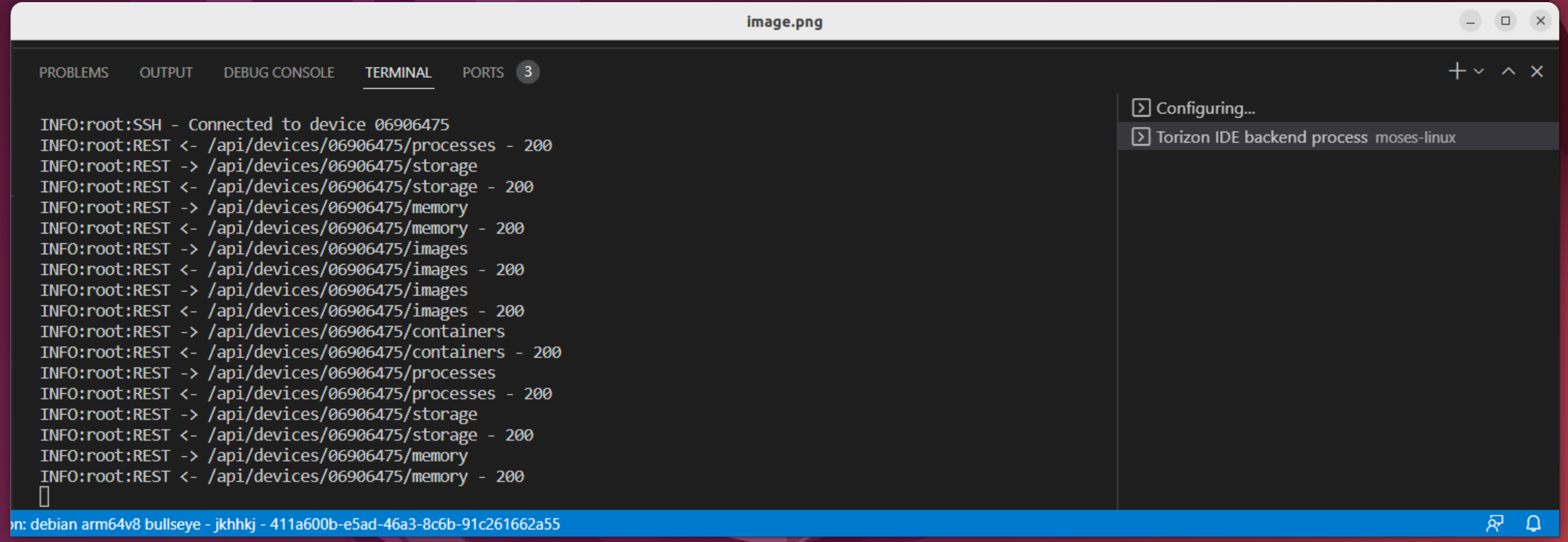Select the Configuring terminal icon

tap(1141, 108)
